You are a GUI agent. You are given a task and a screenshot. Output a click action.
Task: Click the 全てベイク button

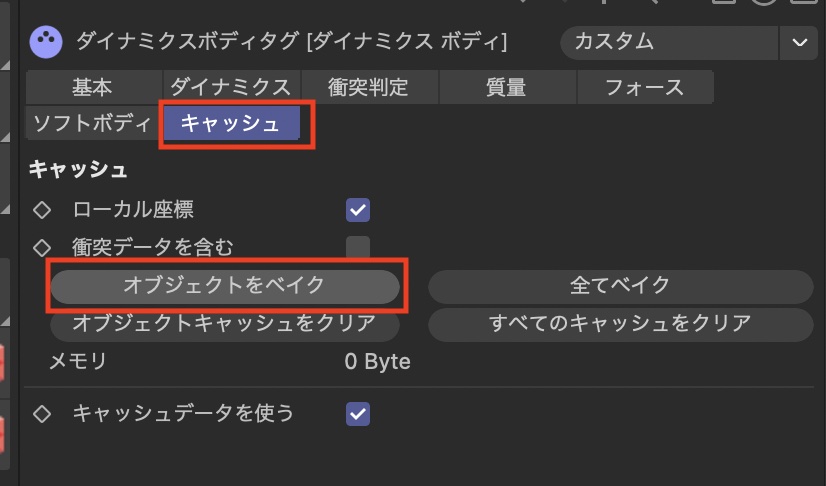pos(620,285)
